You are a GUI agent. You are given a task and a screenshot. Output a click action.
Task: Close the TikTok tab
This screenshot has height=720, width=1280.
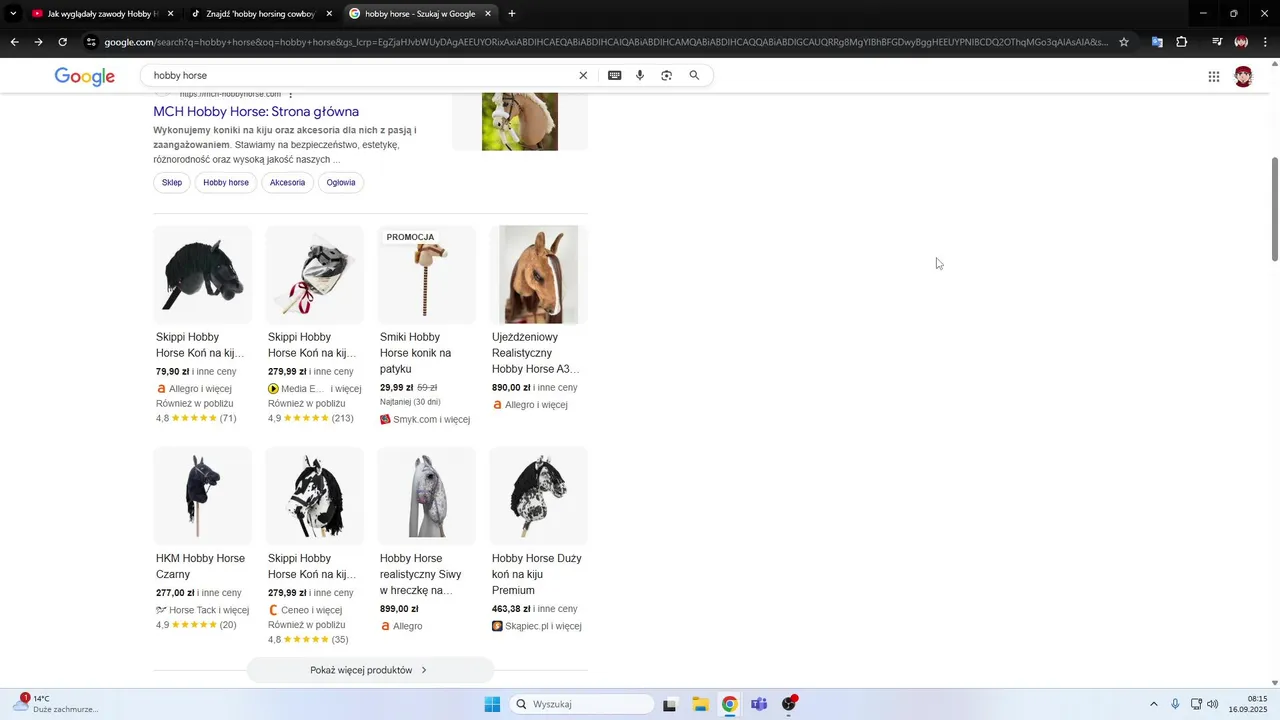329,14
